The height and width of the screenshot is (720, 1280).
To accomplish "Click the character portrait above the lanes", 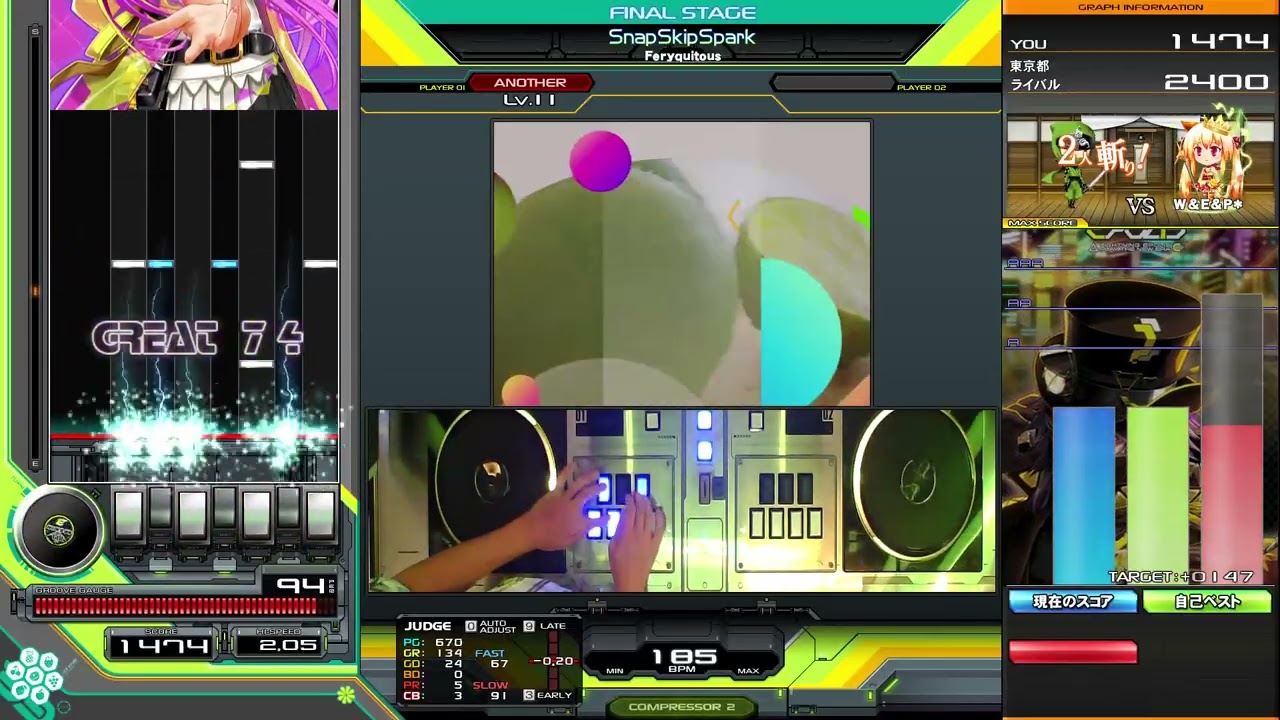I will tap(194, 54).
